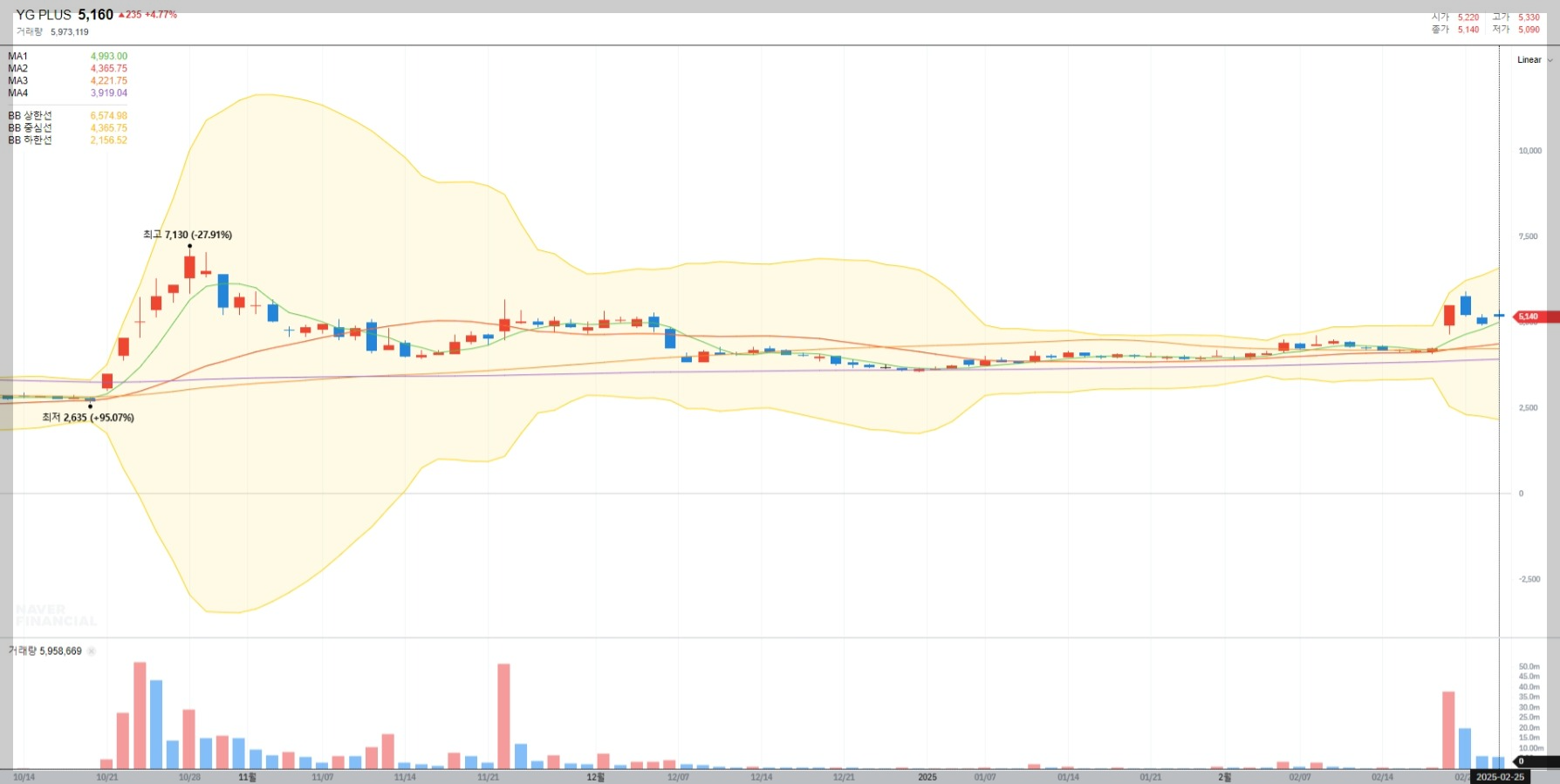Click the 11월 month axis label
Screen dimensions: 1560x784
point(247,777)
